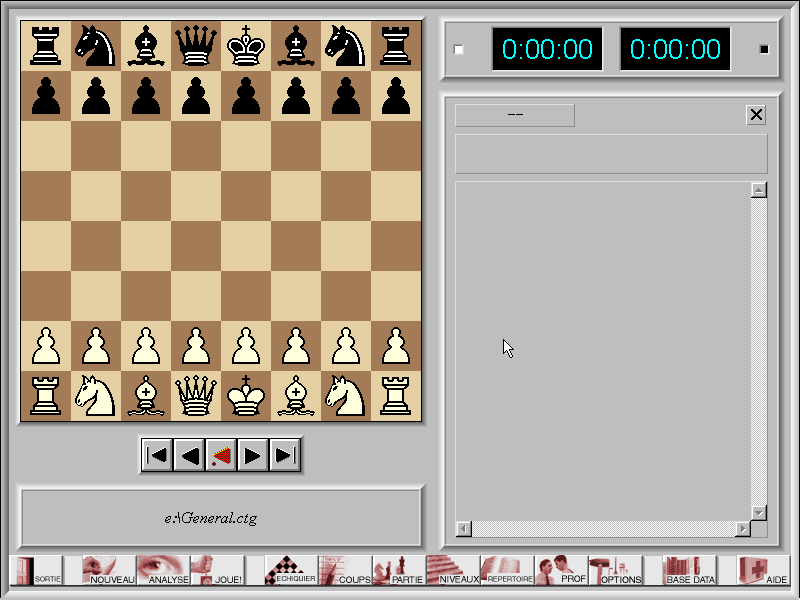This screenshot has height=600, width=800.
Task: Close the move list panel
Action: 756,115
